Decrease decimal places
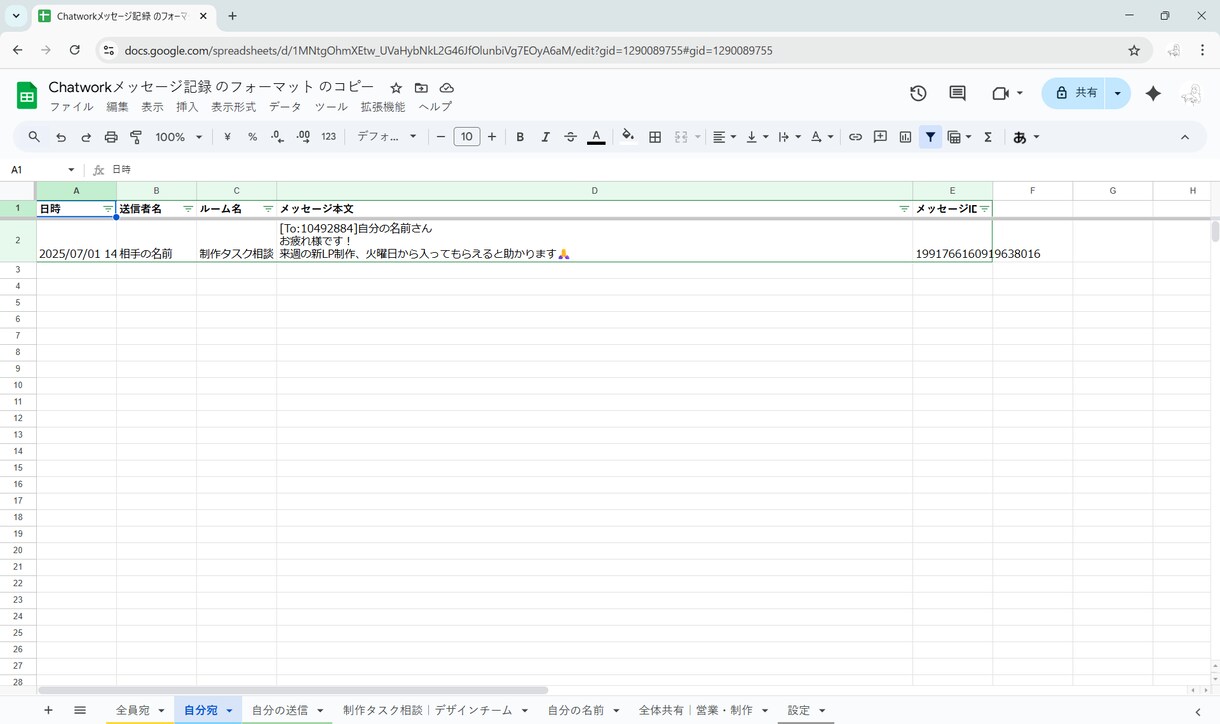 coord(277,137)
